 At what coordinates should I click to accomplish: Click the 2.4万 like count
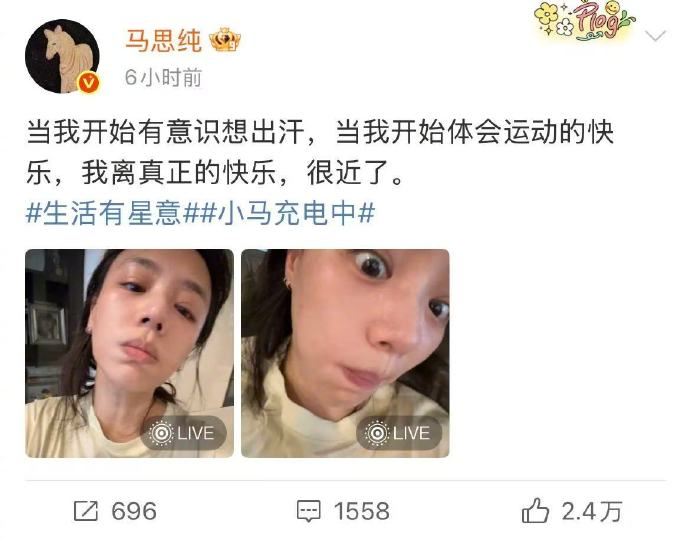coord(591,511)
